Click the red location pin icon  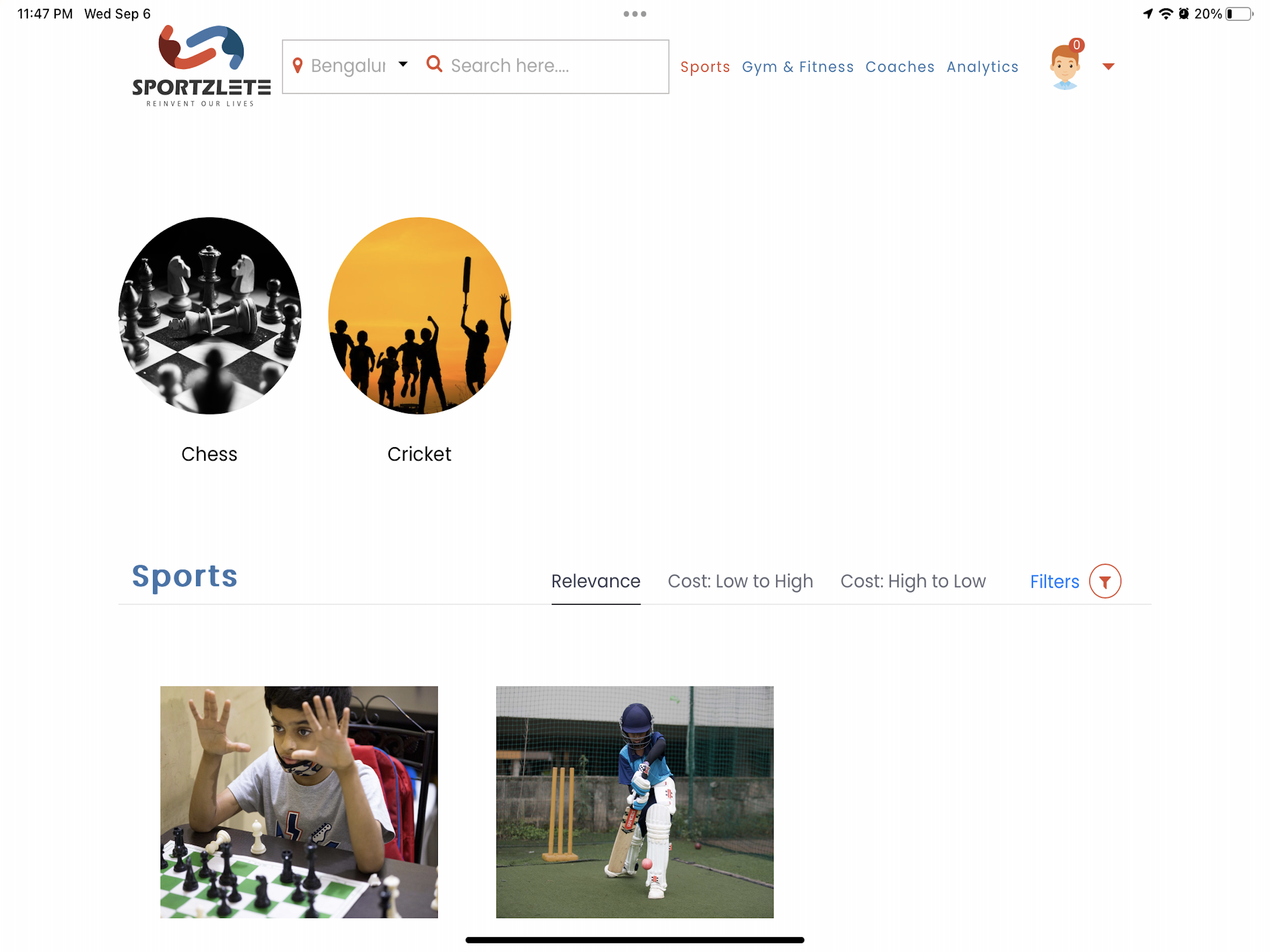coord(298,66)
